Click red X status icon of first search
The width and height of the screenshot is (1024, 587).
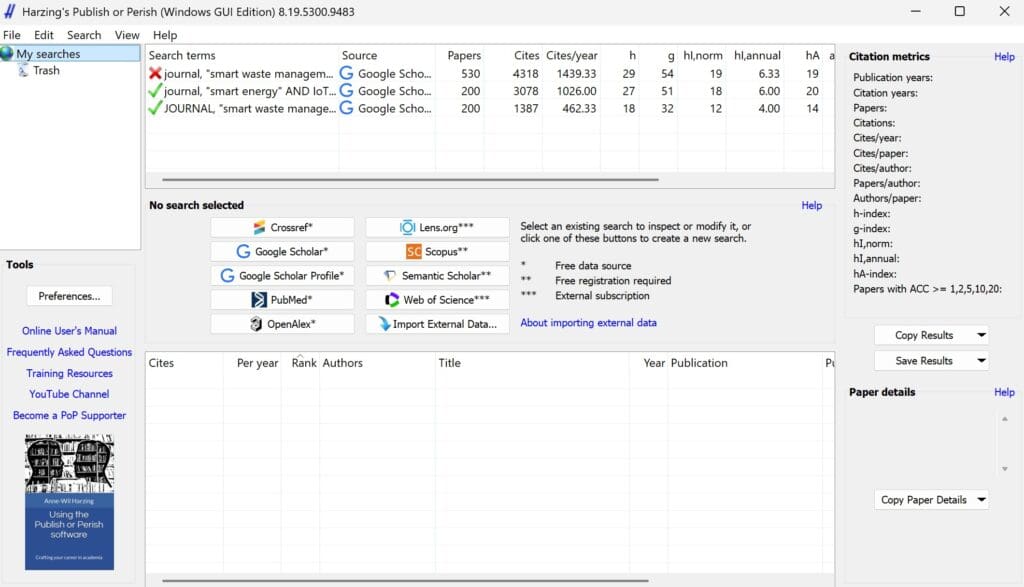click(x=155, y=73)
